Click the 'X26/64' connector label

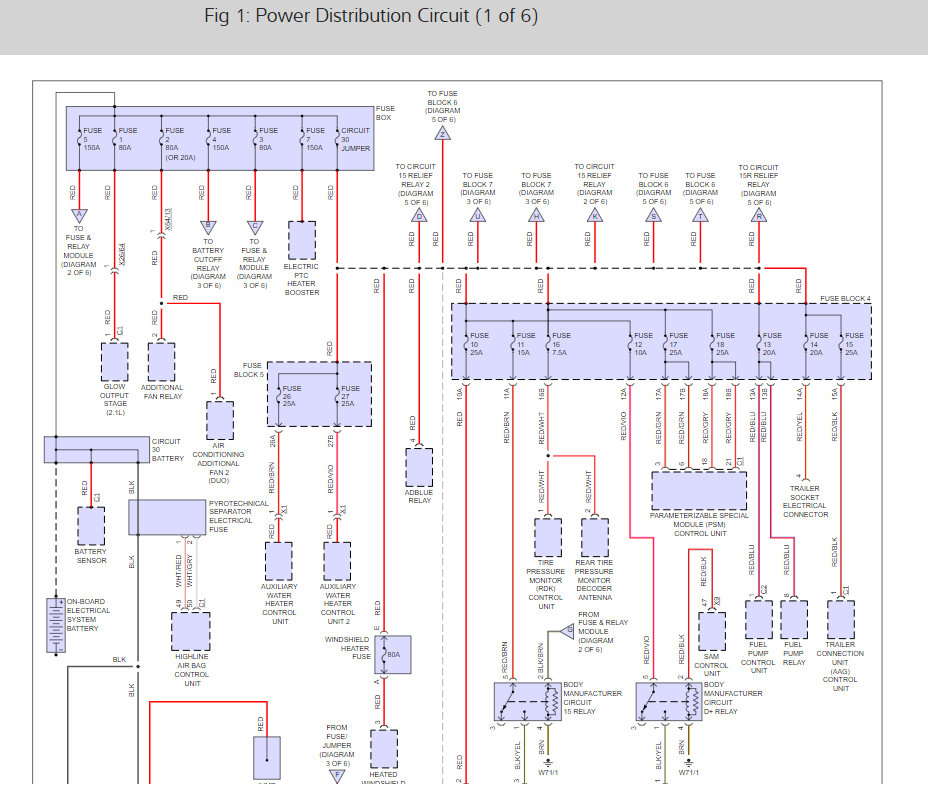122,254
